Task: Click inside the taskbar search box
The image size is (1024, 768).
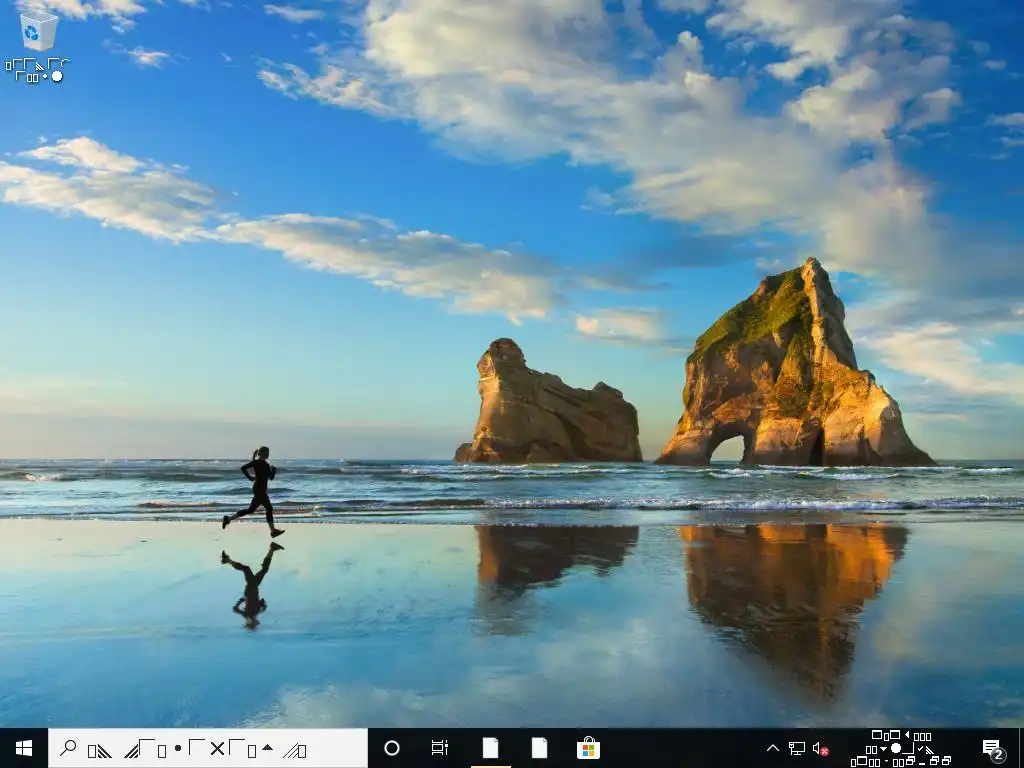Action: tap(208, 748)
